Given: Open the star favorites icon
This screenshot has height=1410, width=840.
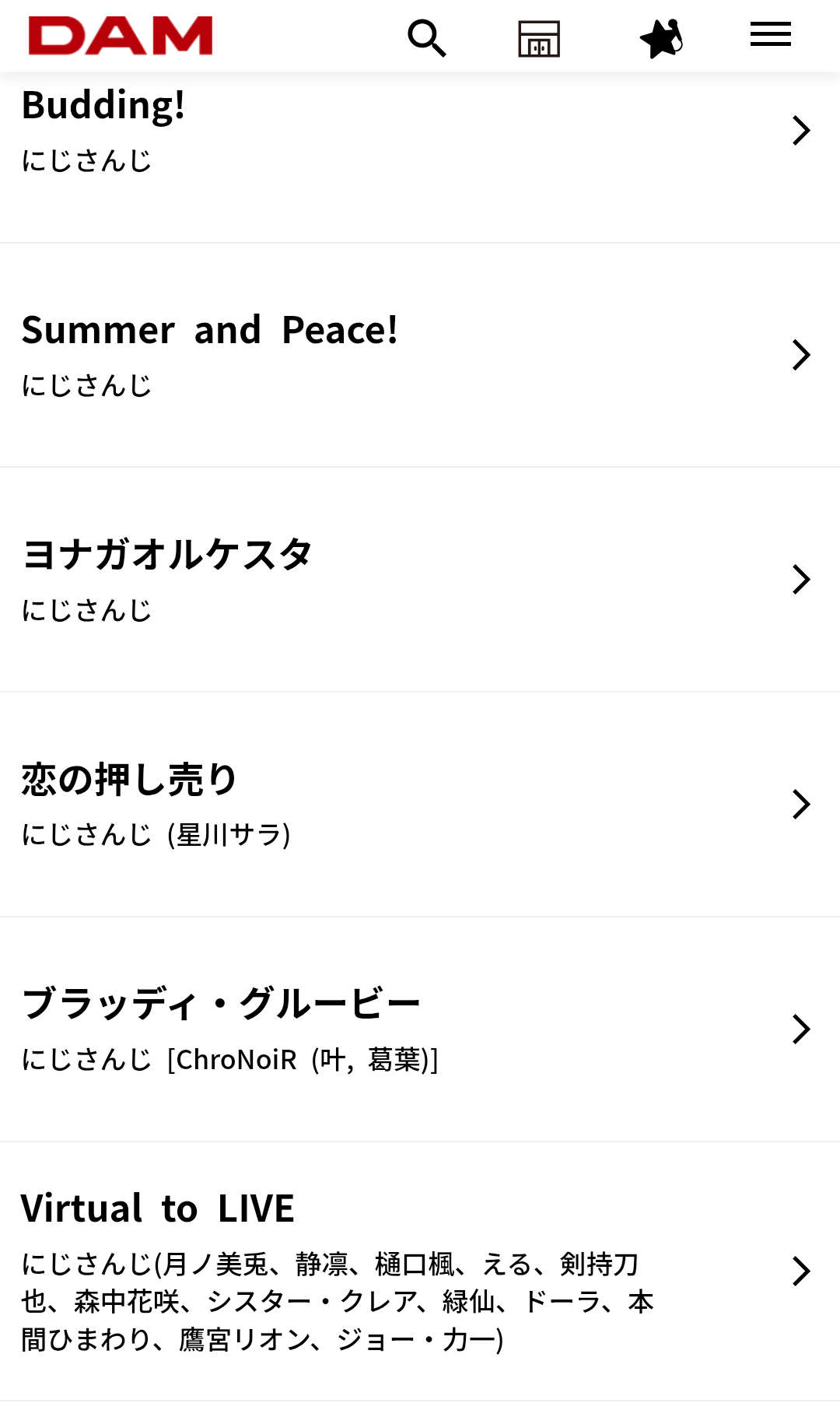Looking at the screenshot, I should coord(660,38).
